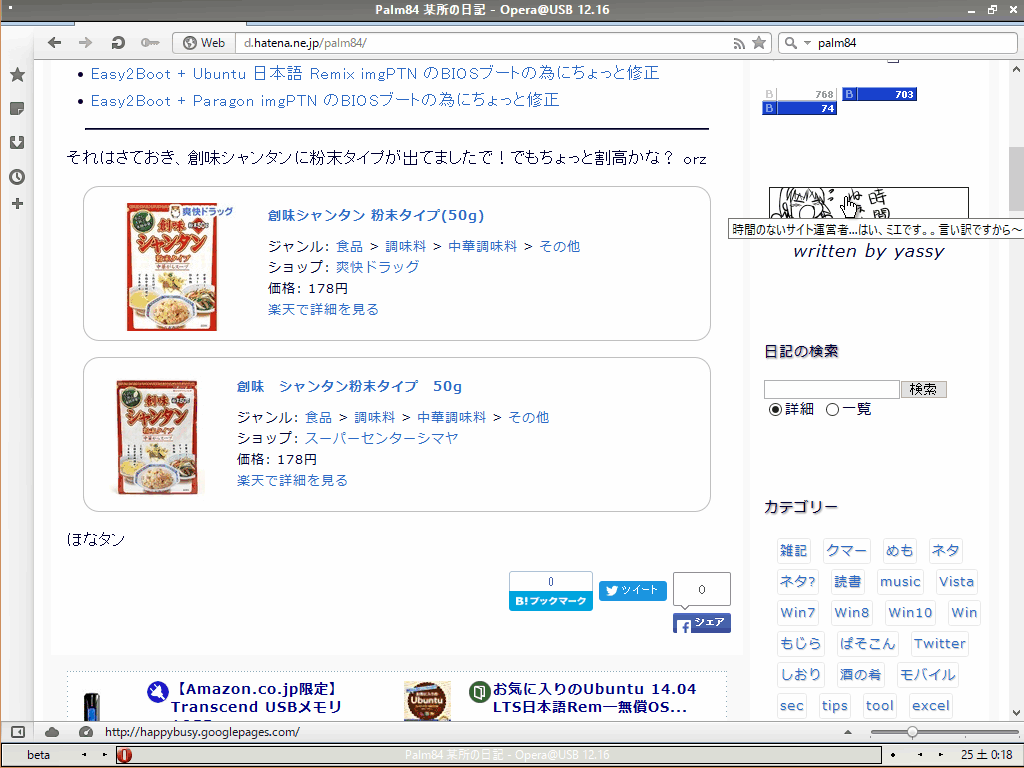Open the Notes sidebar panel

[18, 108]
